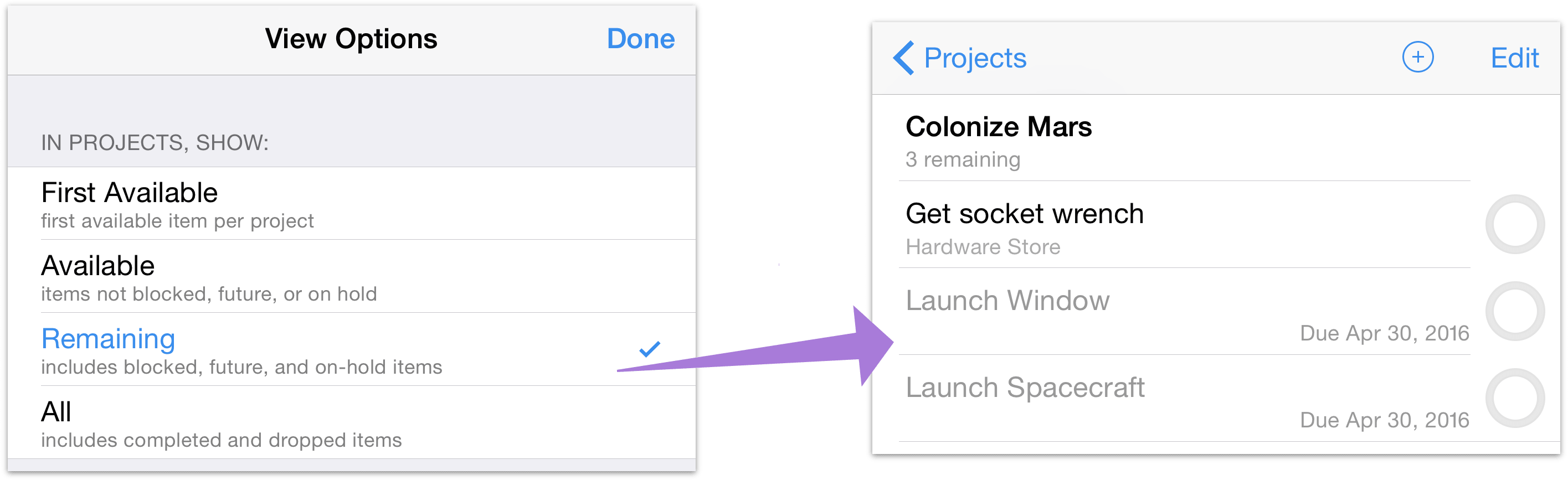The width and height of the screenshot is (1568, 480).
Task: Tap the Launch Window task row
Action: pos(1008,300)
